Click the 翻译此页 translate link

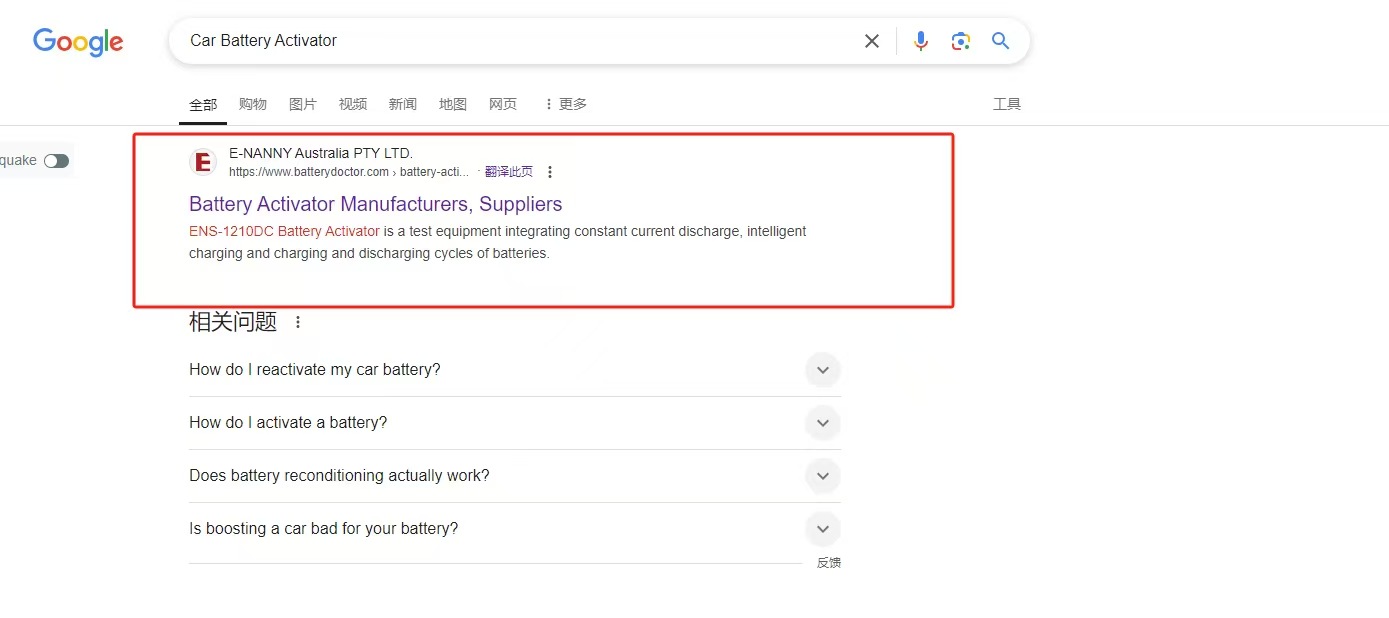[x=509, y=172]
